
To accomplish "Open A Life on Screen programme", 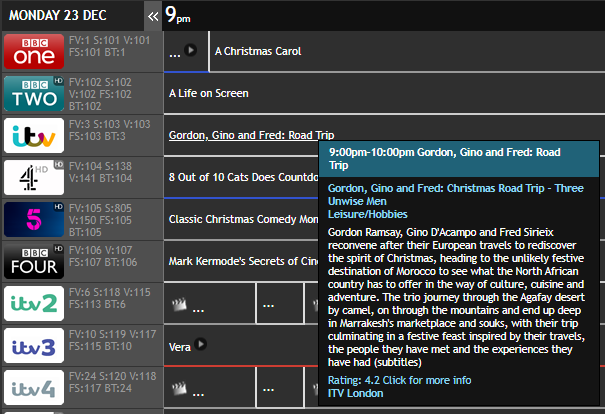I will 209,93.
